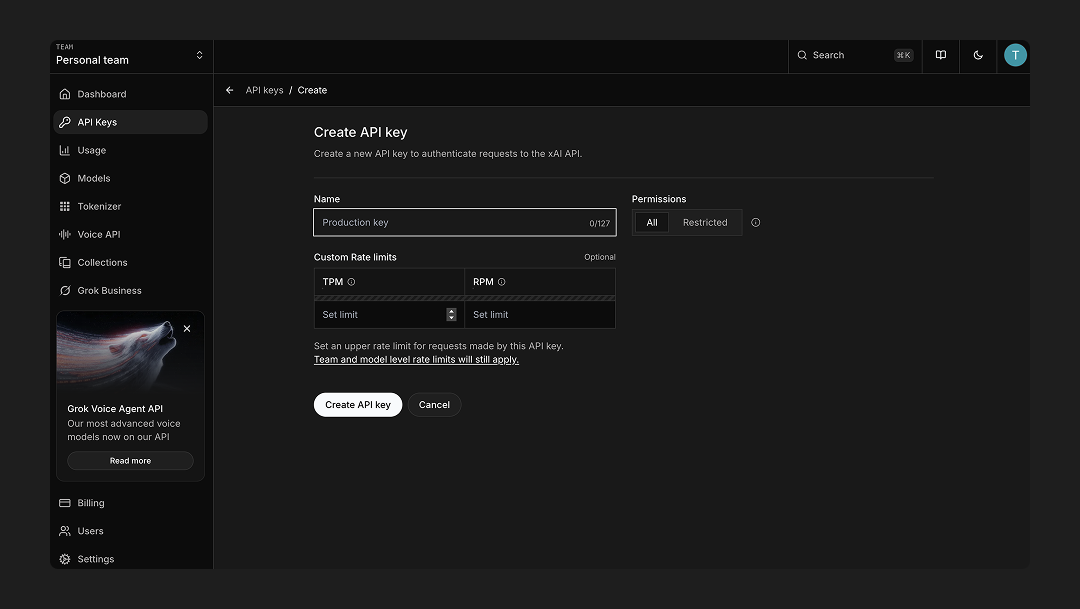Viewport: 1080px width, 609px height.
Task: Click the Usage chart icon
Action: pyautogui.click(x=65, y=150)
